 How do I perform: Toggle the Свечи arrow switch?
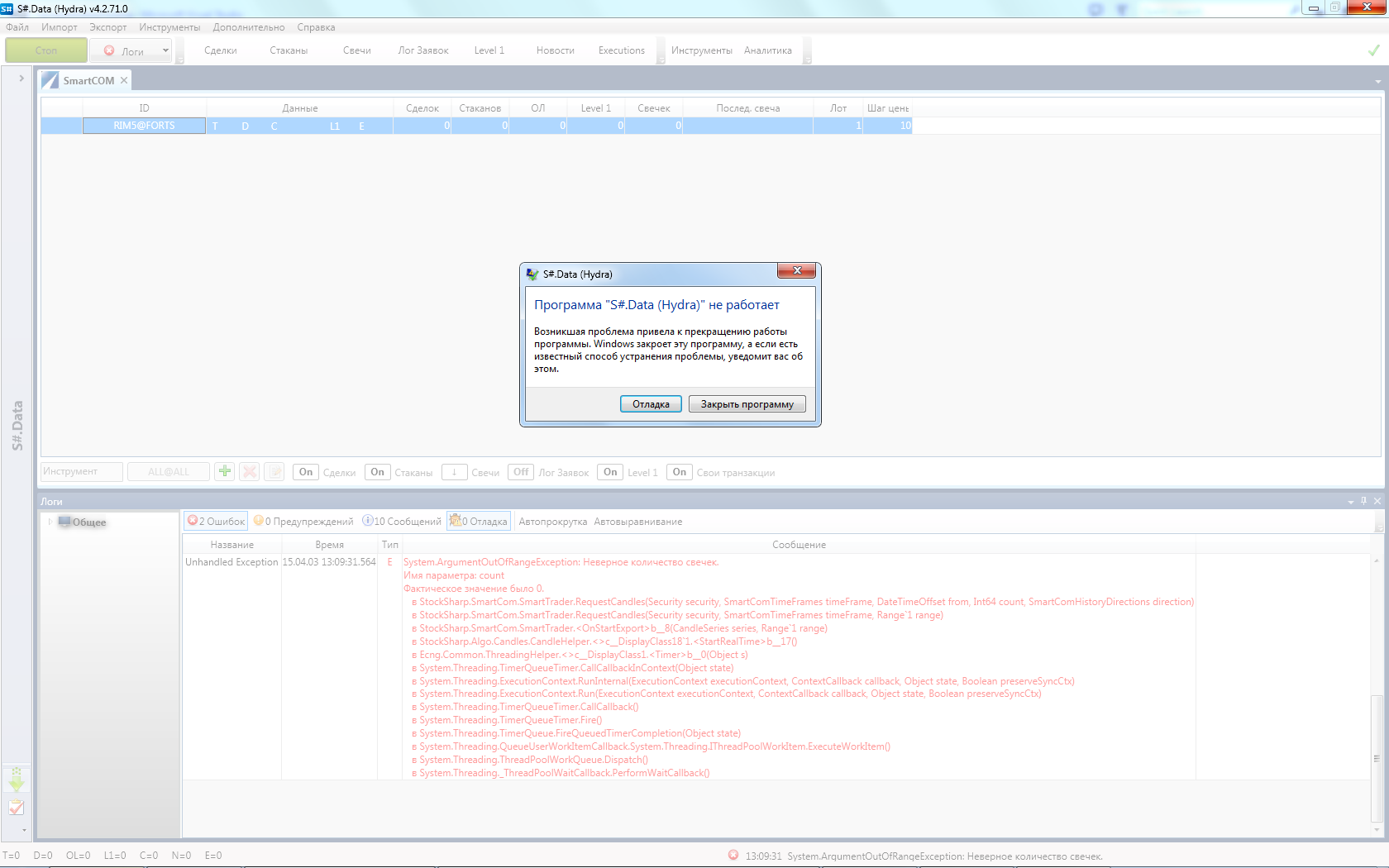click(454, 472)
